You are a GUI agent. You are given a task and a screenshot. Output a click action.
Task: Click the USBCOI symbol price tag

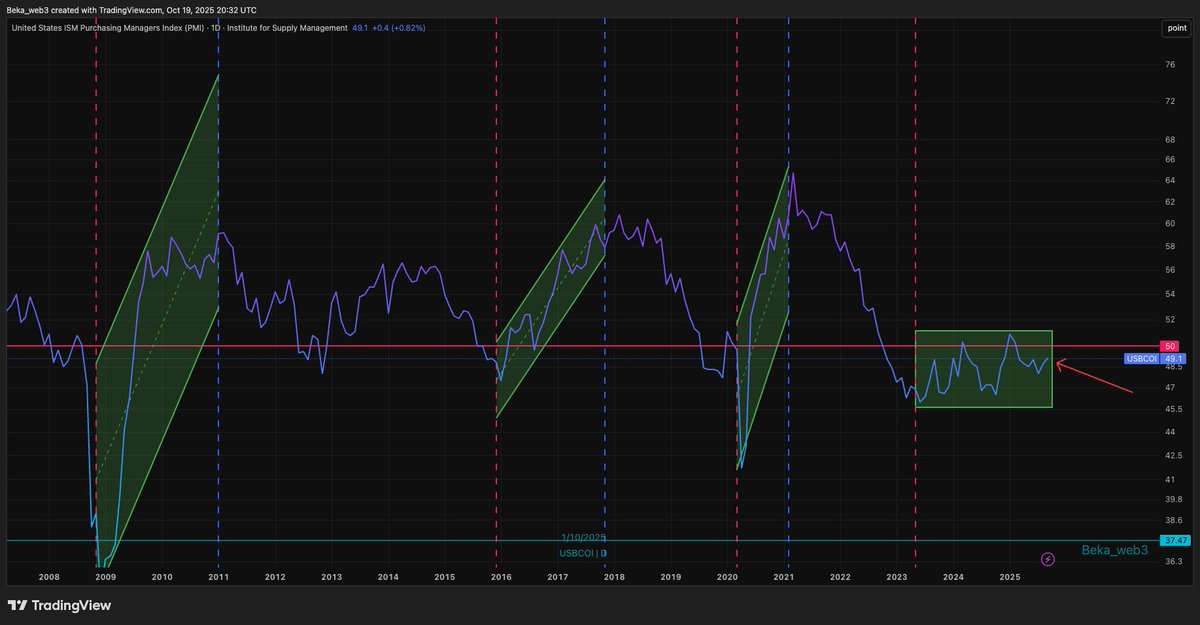[x=1141, y=358]
